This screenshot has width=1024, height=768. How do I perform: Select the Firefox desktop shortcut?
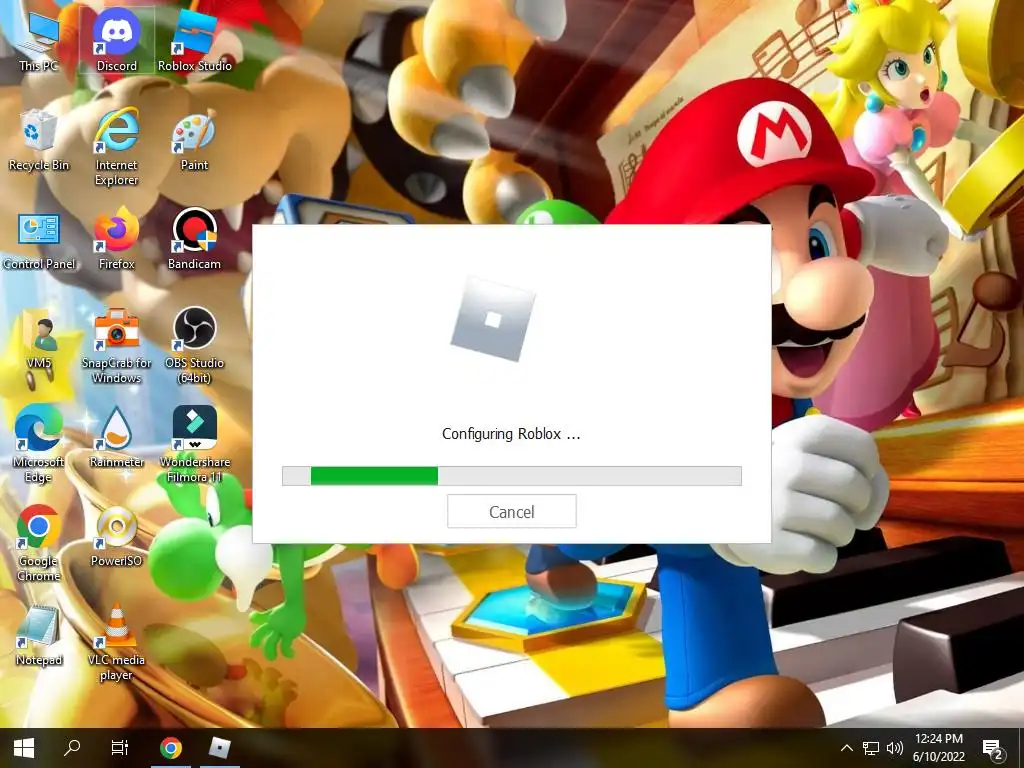point(117,240)
